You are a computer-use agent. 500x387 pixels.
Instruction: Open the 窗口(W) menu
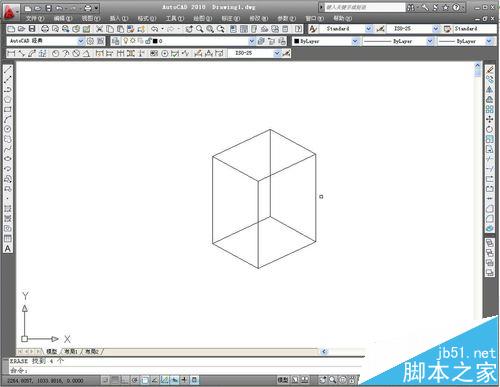coord(314,18)
